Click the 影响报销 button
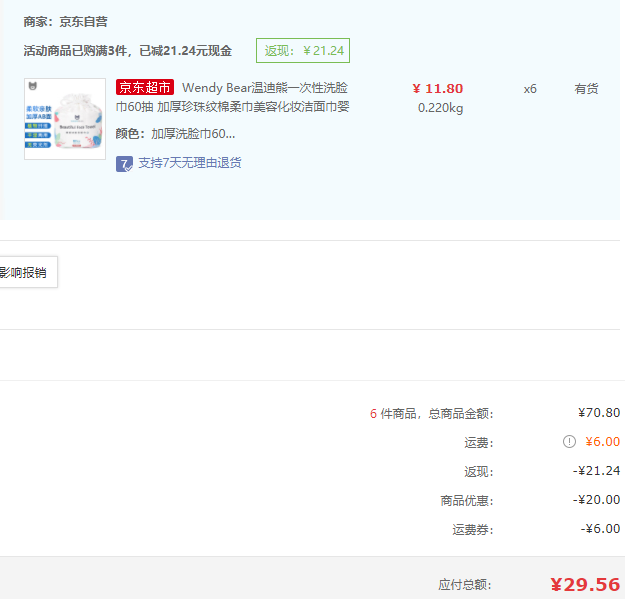This screenshot has height=599, width=625. 27,272
